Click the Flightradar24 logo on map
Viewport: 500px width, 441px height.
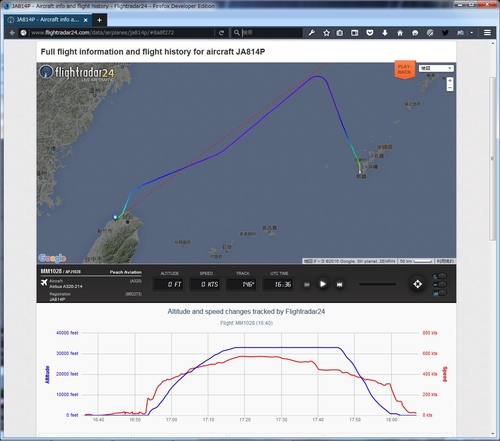[77, 72]
